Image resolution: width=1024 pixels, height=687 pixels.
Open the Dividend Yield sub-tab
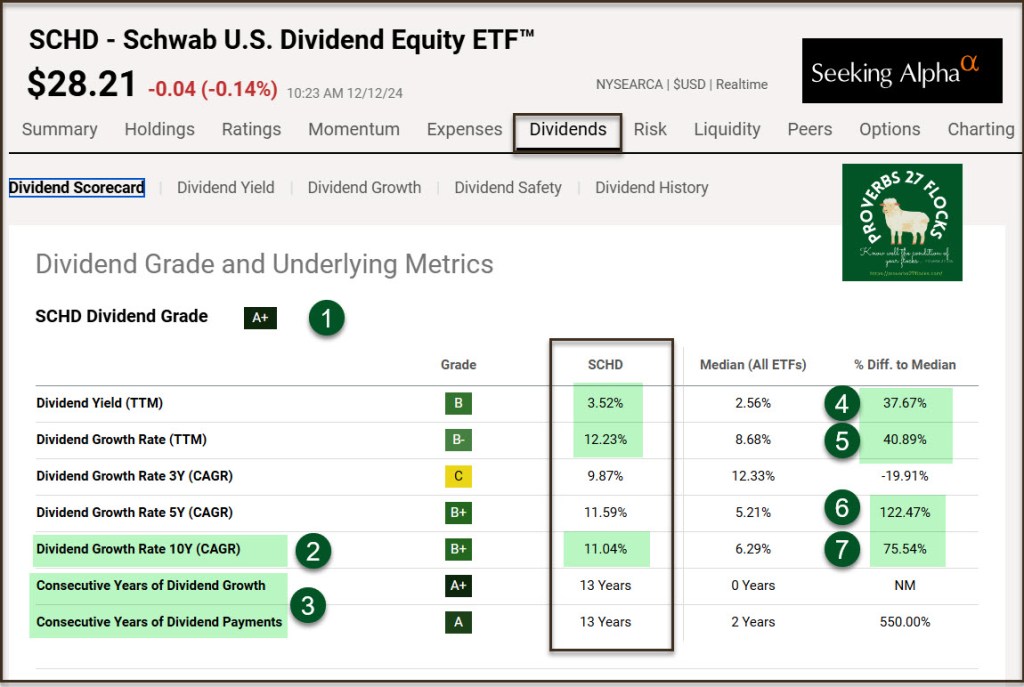(x=225, y=188)
